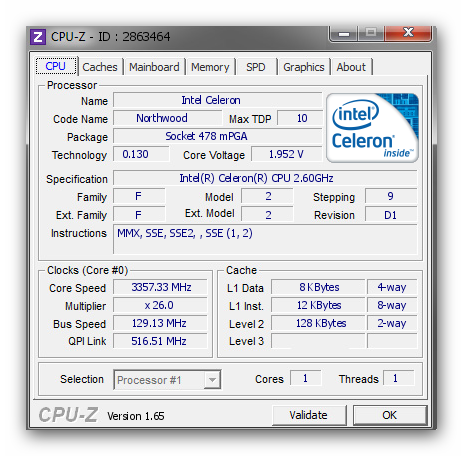Switch to the CPU tab
The height and width of the screenshot is (456, 463).
[57, 66]
